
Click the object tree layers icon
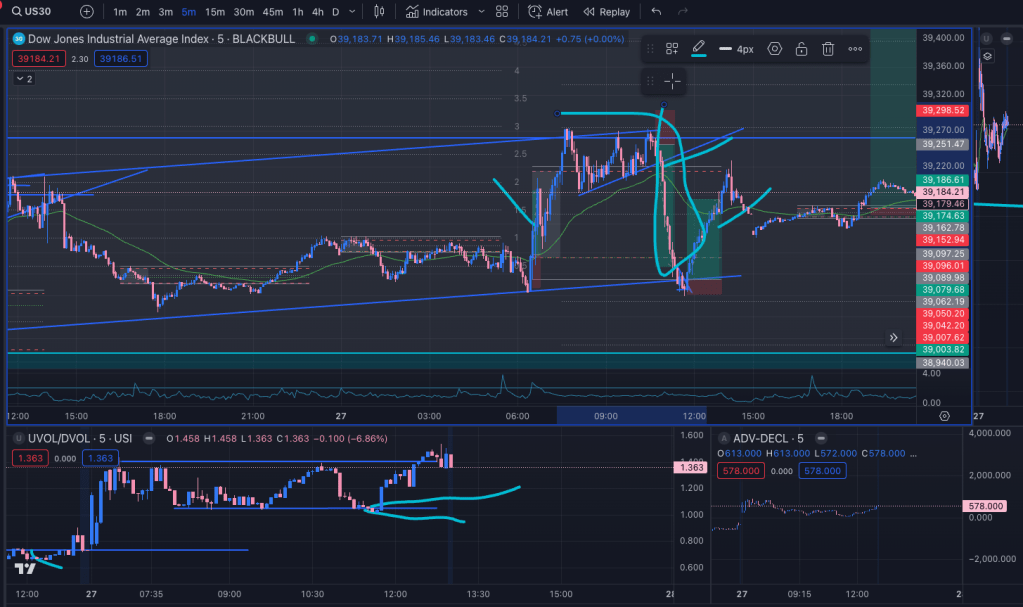987,57
